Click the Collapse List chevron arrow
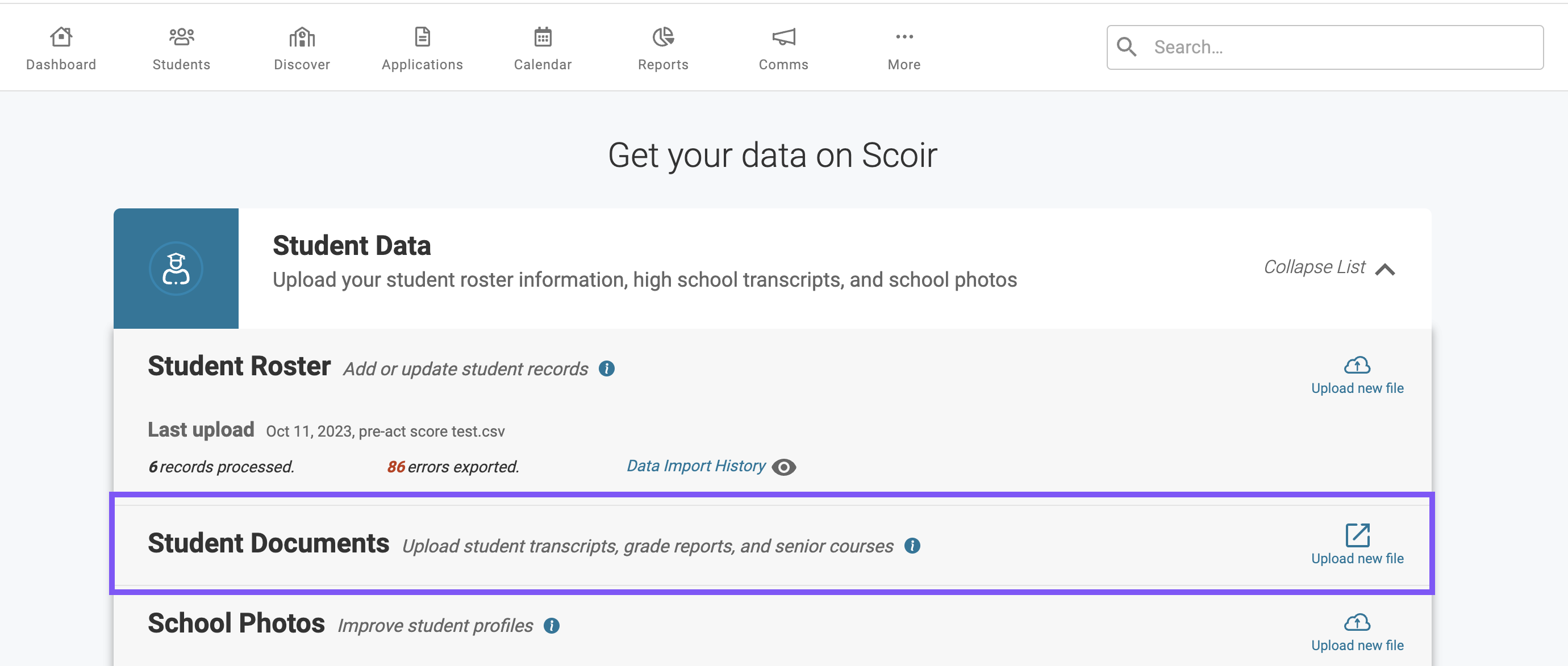Image resolution: width=1568 pixels, height=666 pixels. (x=1386, y=269)
